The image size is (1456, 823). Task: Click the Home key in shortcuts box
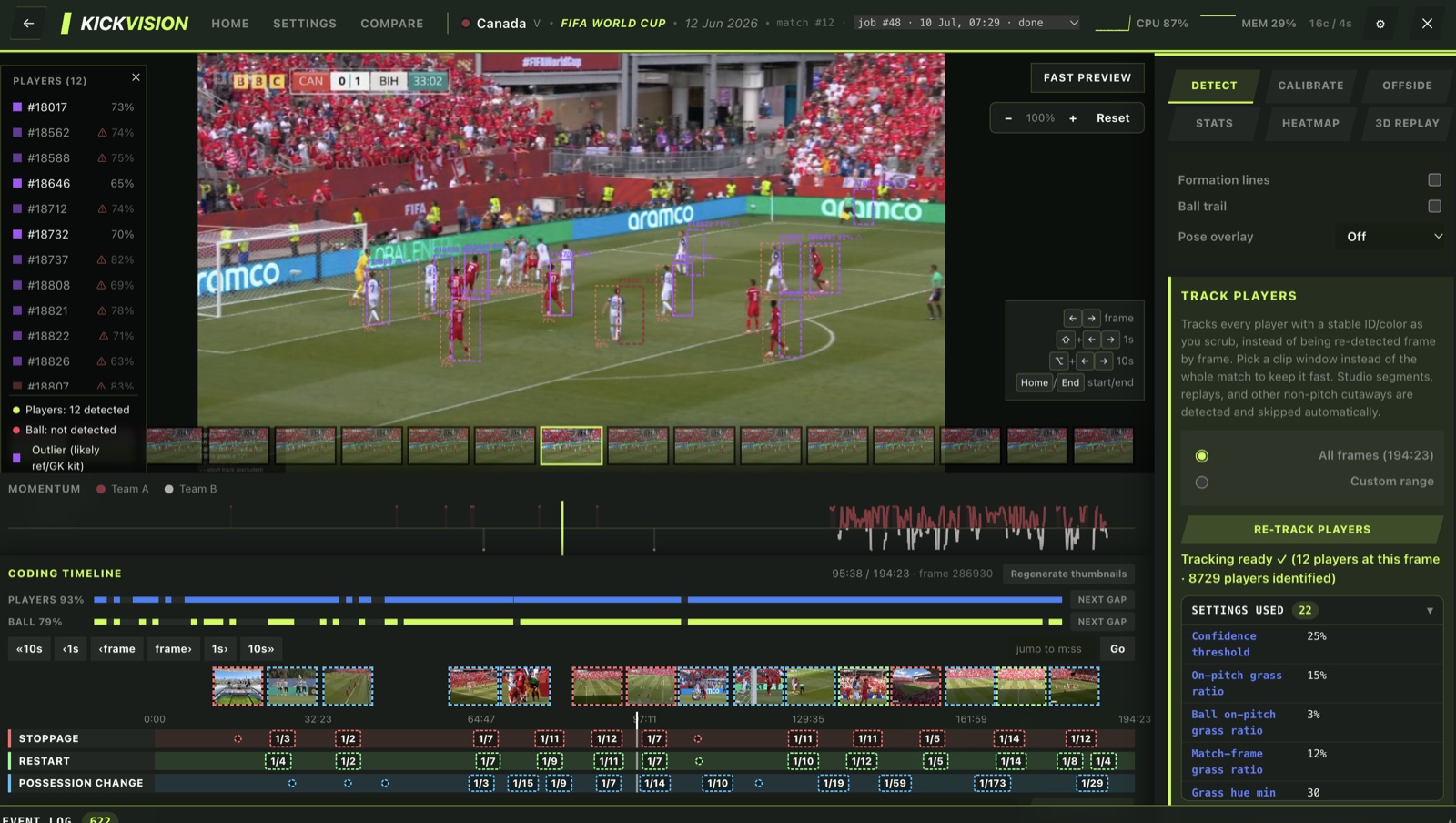point(1035,383)
